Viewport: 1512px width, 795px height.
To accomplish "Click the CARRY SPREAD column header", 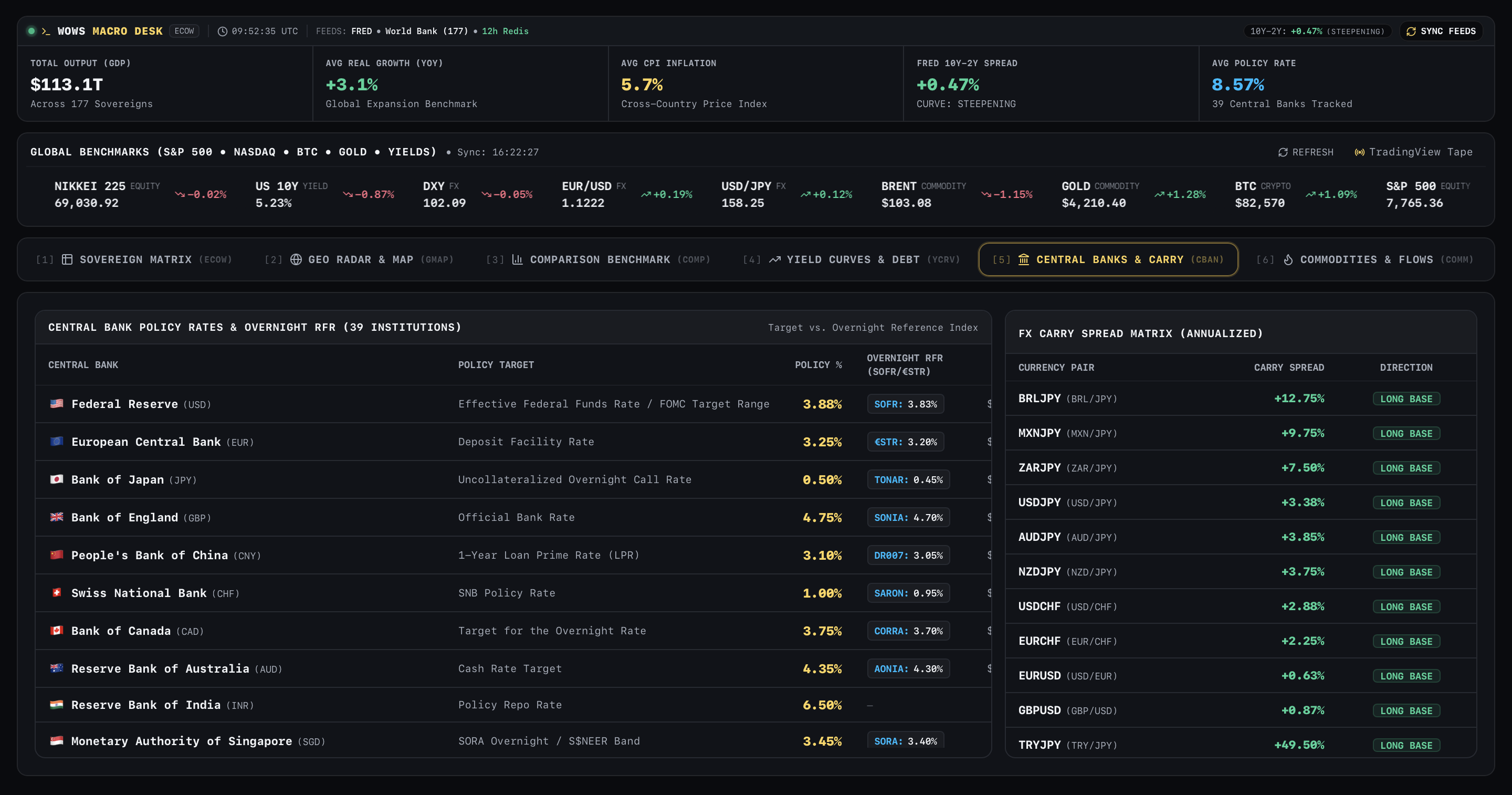I will click(1289, 368).
